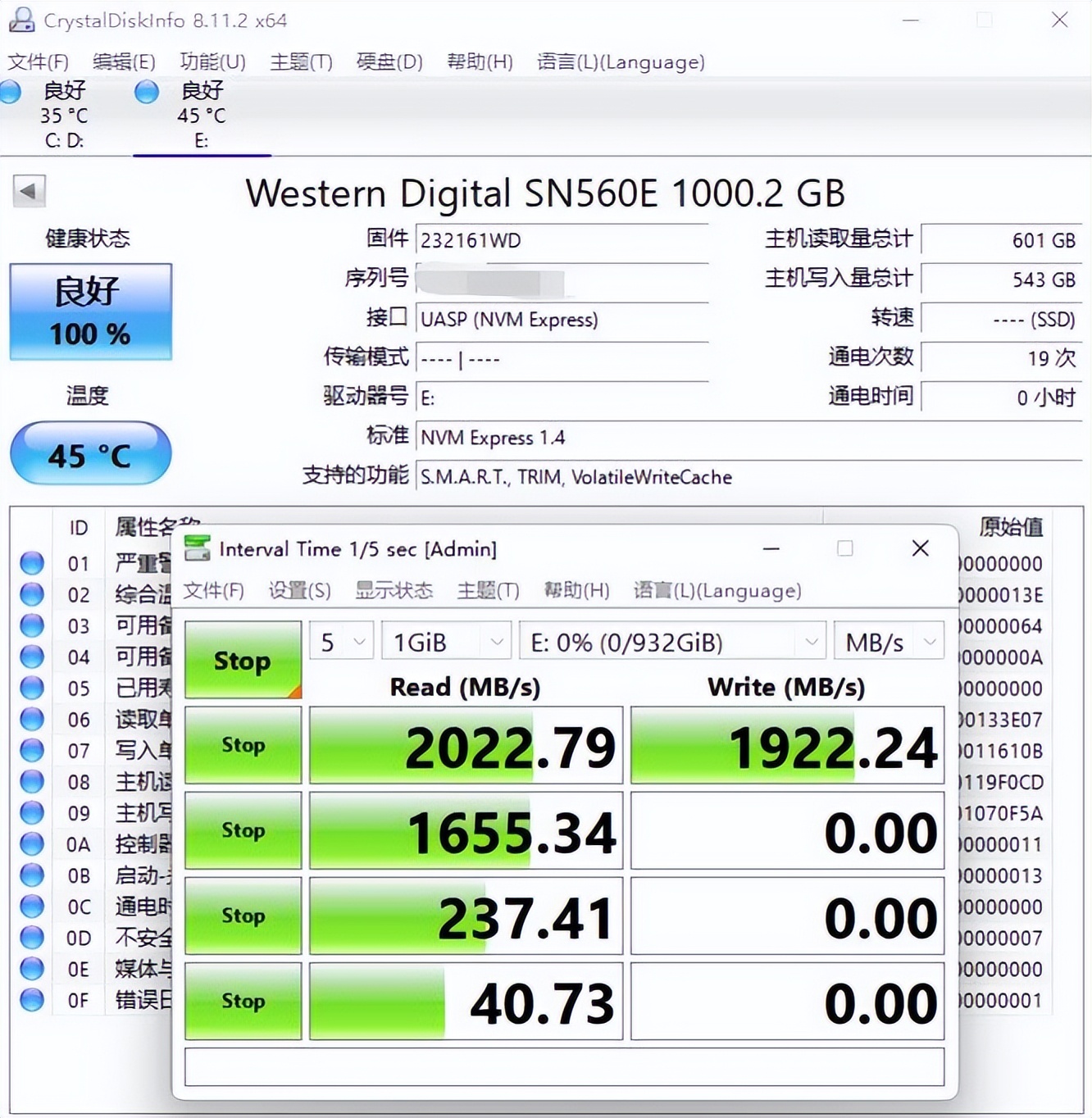Click the blue health circle above C: D:

(11, 93)
